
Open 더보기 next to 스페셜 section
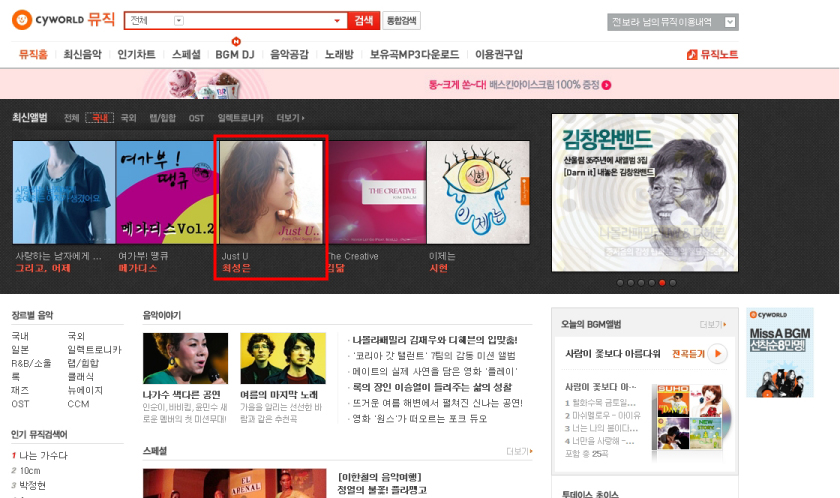pos(519,451)
